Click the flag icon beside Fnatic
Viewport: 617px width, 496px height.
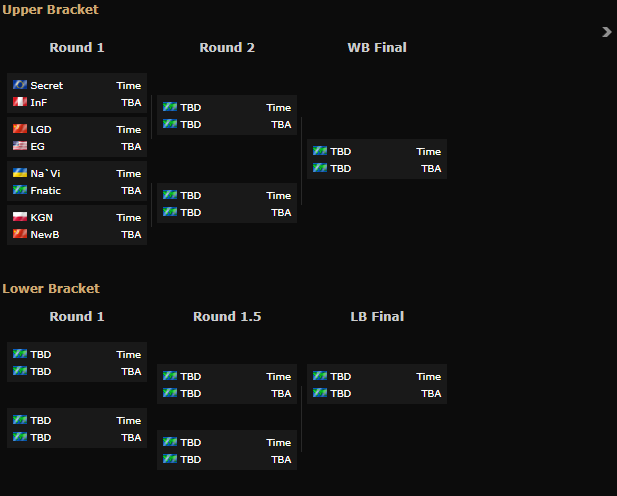(20, 190)
